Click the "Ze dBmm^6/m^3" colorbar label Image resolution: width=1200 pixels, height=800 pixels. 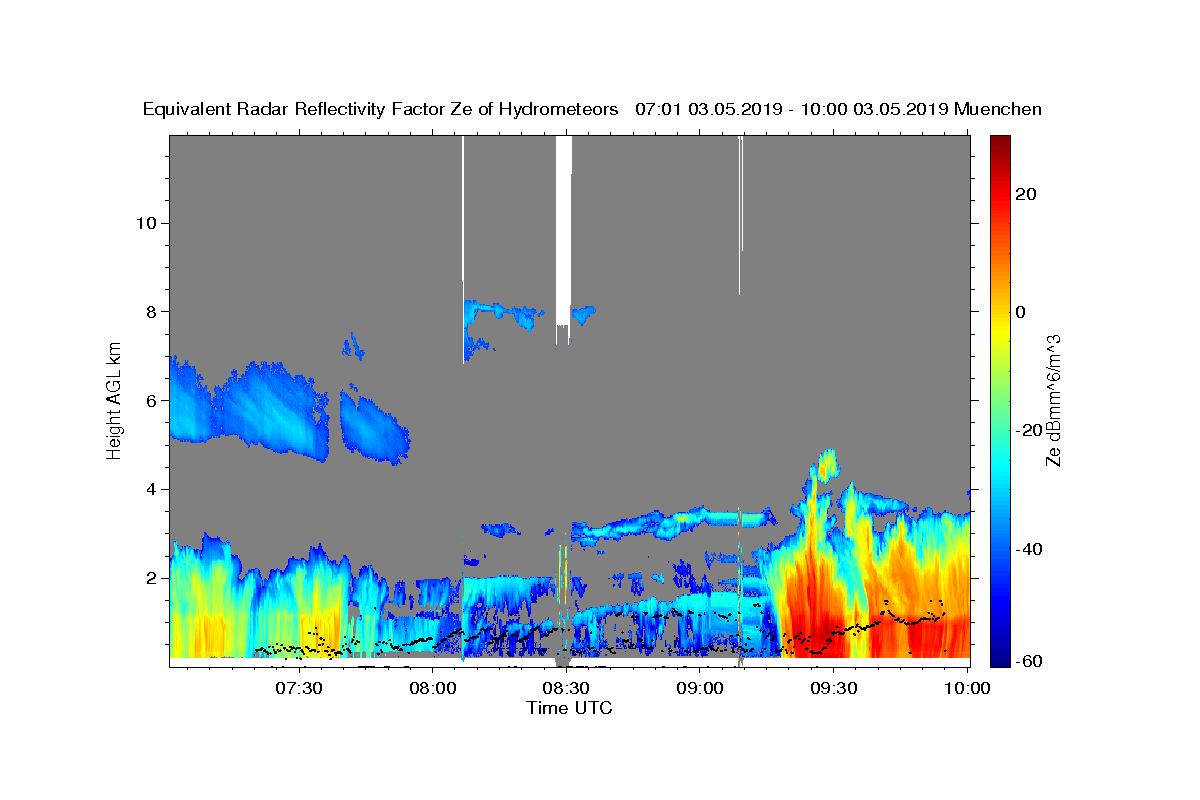coord(1053,401)
